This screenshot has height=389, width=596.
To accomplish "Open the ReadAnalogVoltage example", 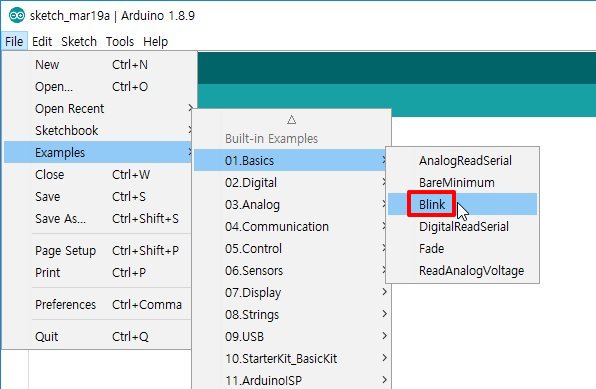I will (x=462, y=271).
